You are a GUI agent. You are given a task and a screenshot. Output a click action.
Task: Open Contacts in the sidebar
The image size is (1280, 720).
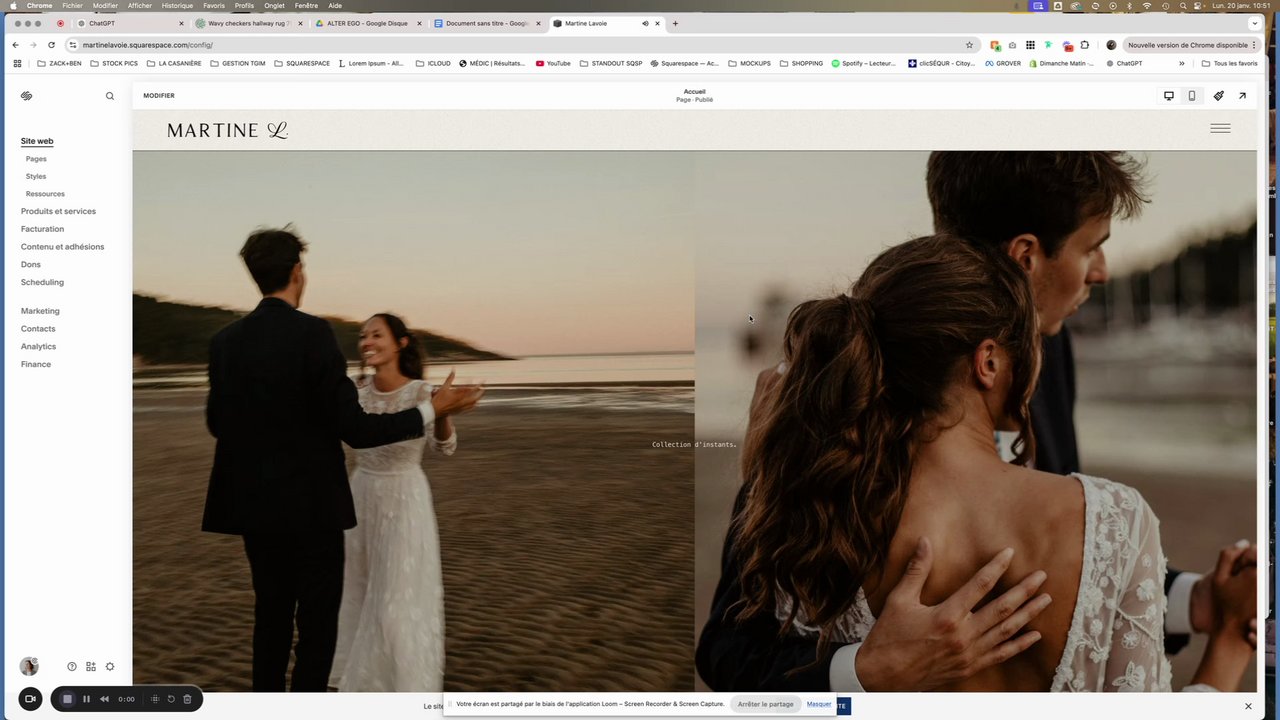point(38,329)
